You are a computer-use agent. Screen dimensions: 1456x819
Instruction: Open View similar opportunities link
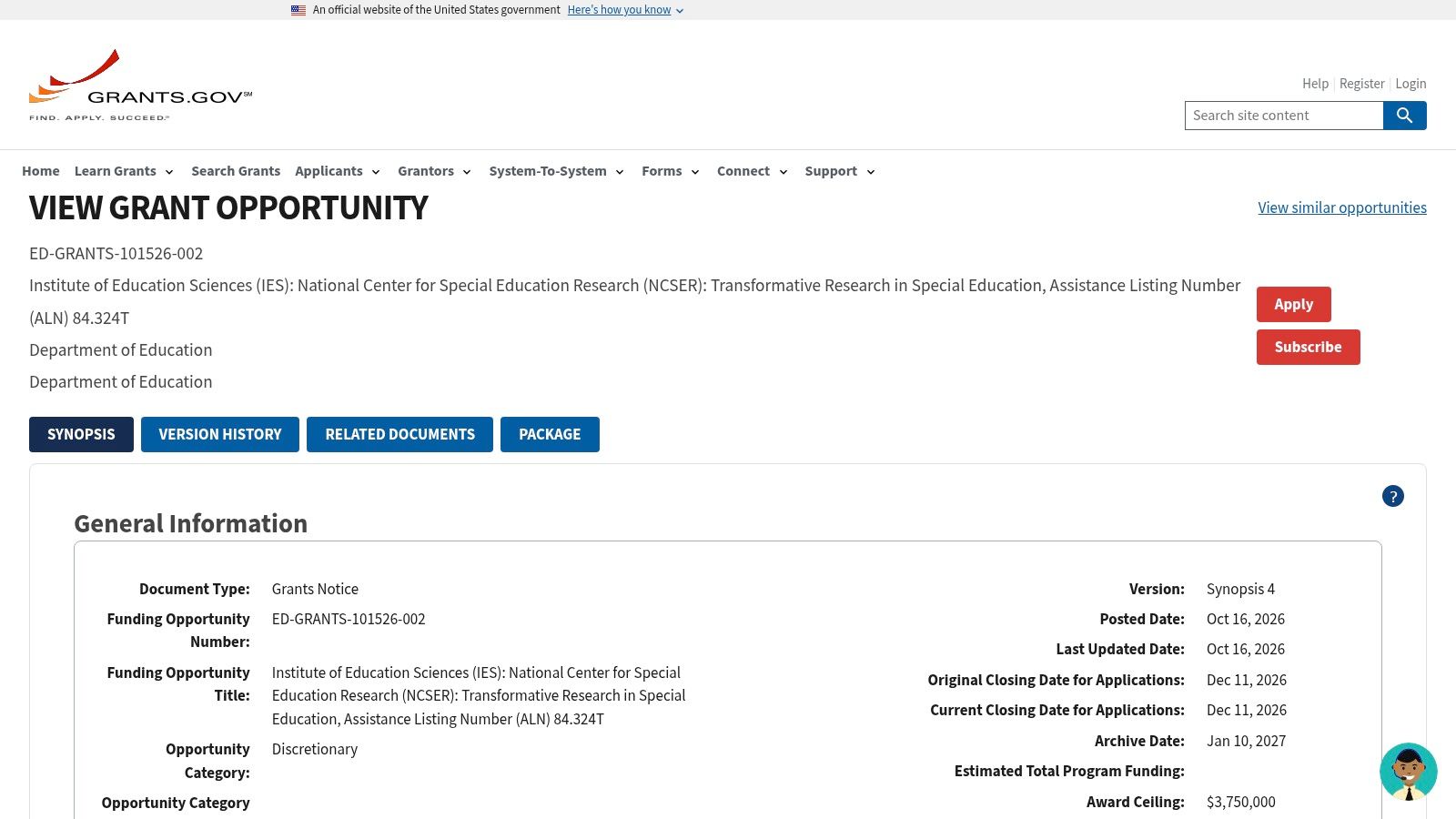pyautogui.click(x=1342, y=207)
